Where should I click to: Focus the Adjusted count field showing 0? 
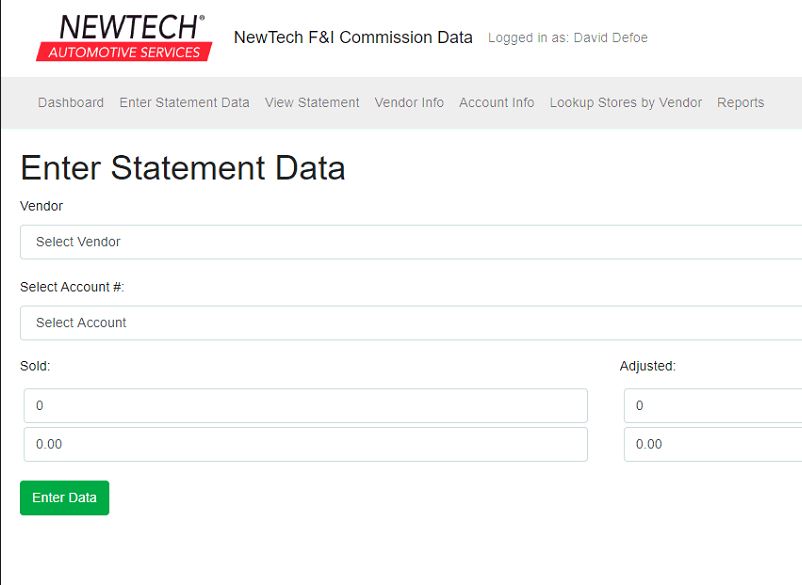[x=712, y=406]
